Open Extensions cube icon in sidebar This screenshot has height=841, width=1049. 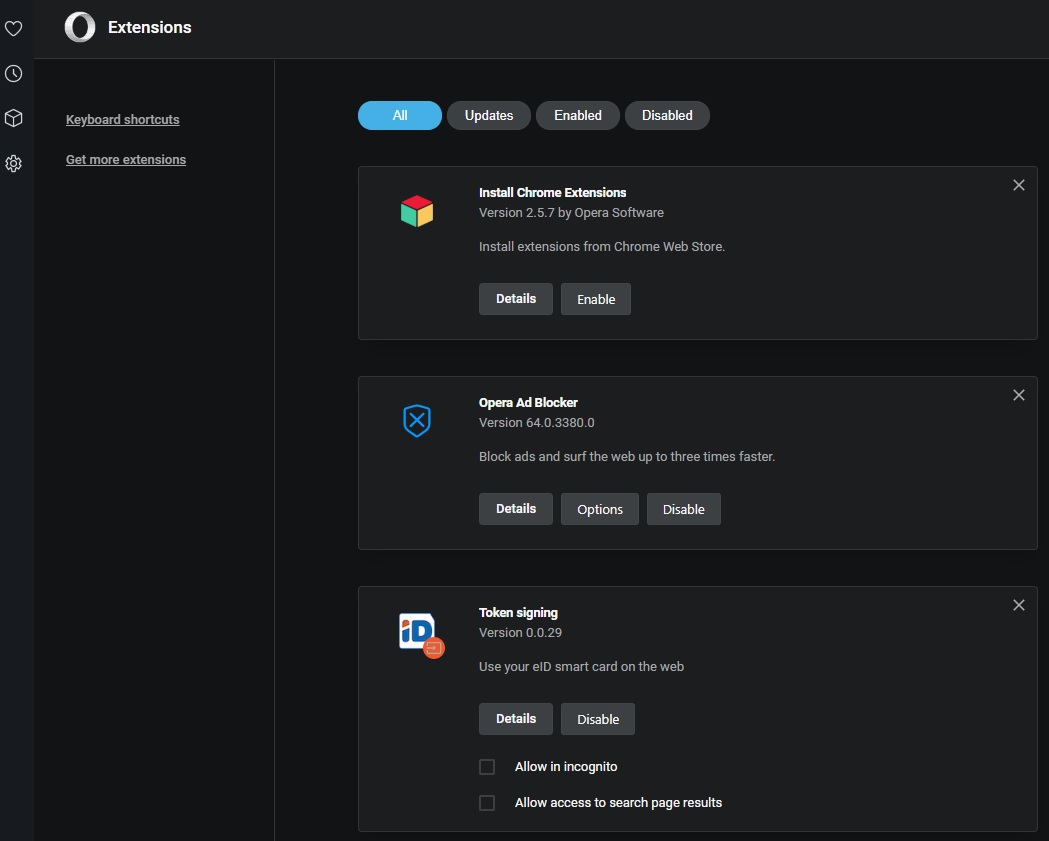[13, 118]
